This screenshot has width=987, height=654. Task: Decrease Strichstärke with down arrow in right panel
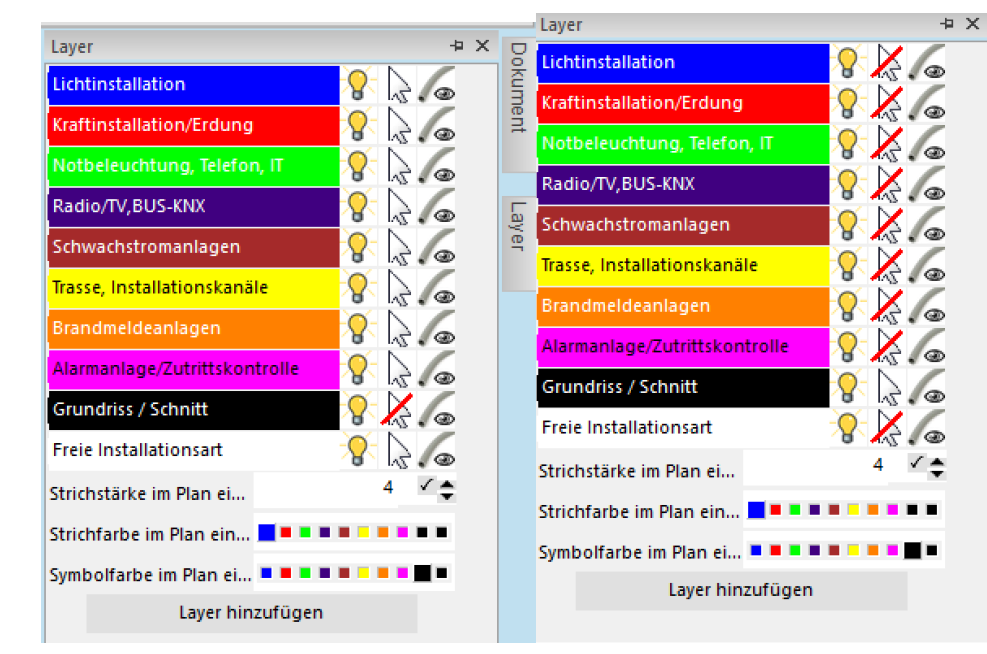pyautogui.click(x=937, y=472)
